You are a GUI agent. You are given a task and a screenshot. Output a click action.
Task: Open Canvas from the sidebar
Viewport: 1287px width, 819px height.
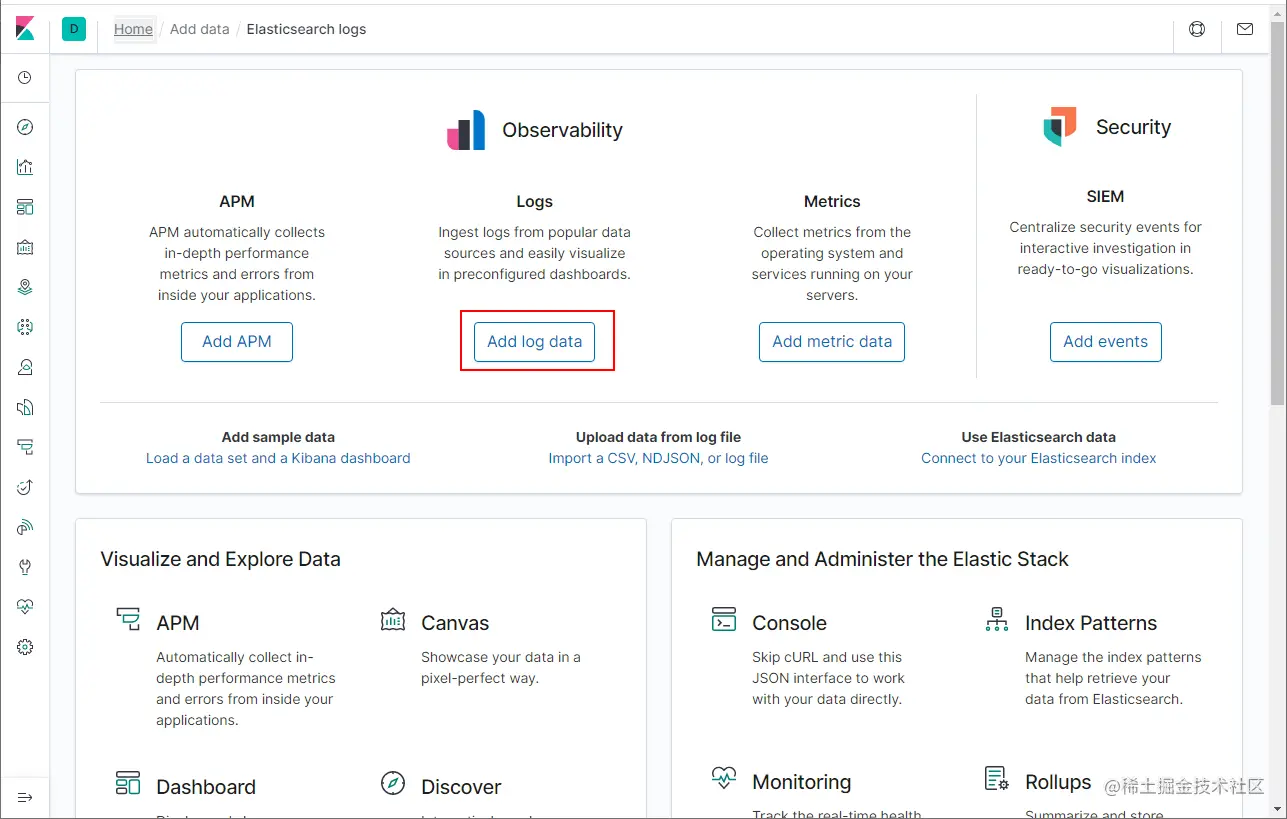pos(25,247)
